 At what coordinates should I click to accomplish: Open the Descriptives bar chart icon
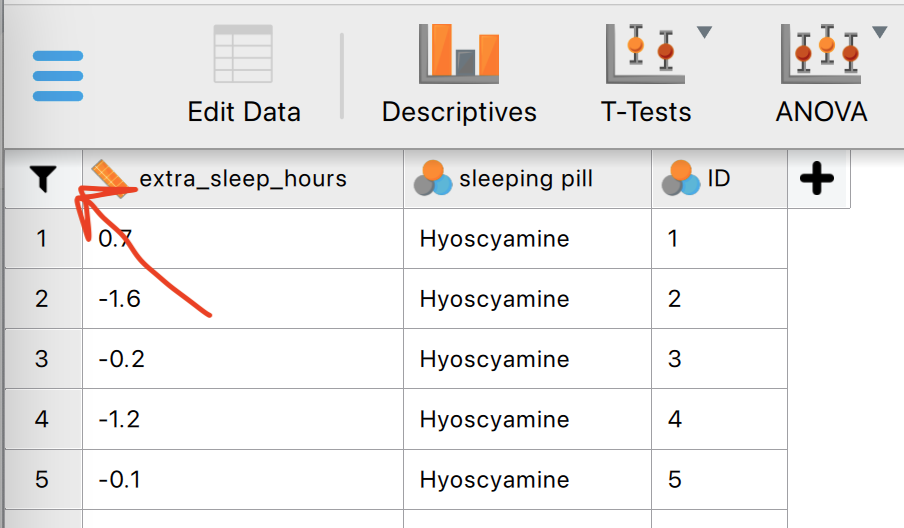[x=459, y=54]
